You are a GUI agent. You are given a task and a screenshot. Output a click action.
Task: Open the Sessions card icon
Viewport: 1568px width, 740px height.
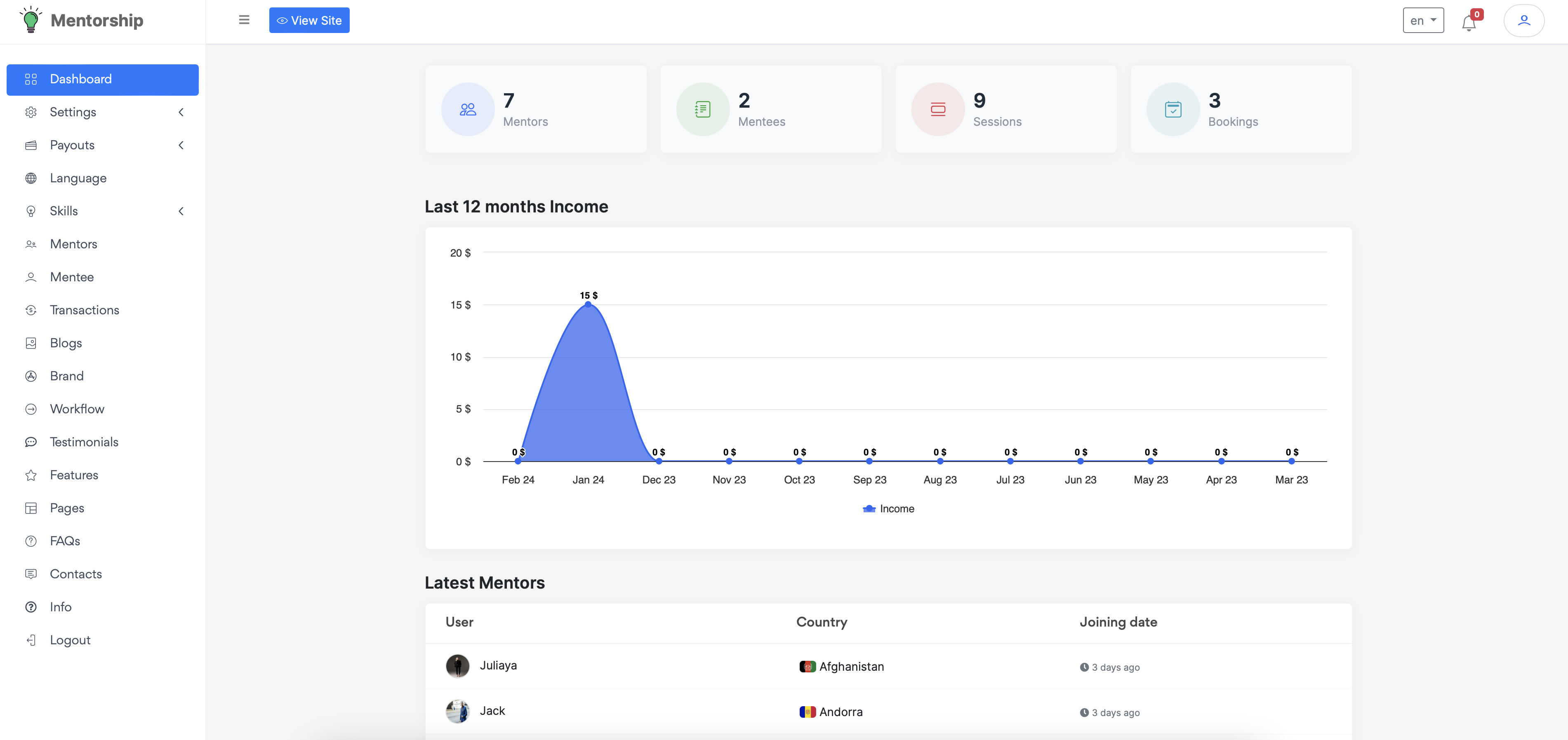(x=937, y=109)
